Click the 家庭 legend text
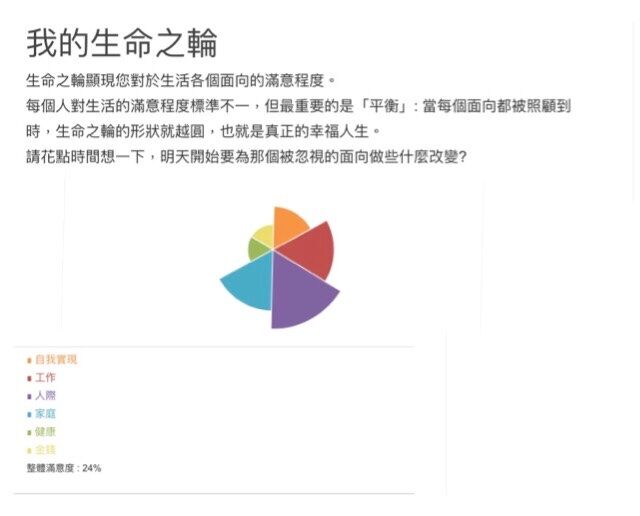Viewport: 640px width, 516px height. [45, 414]
